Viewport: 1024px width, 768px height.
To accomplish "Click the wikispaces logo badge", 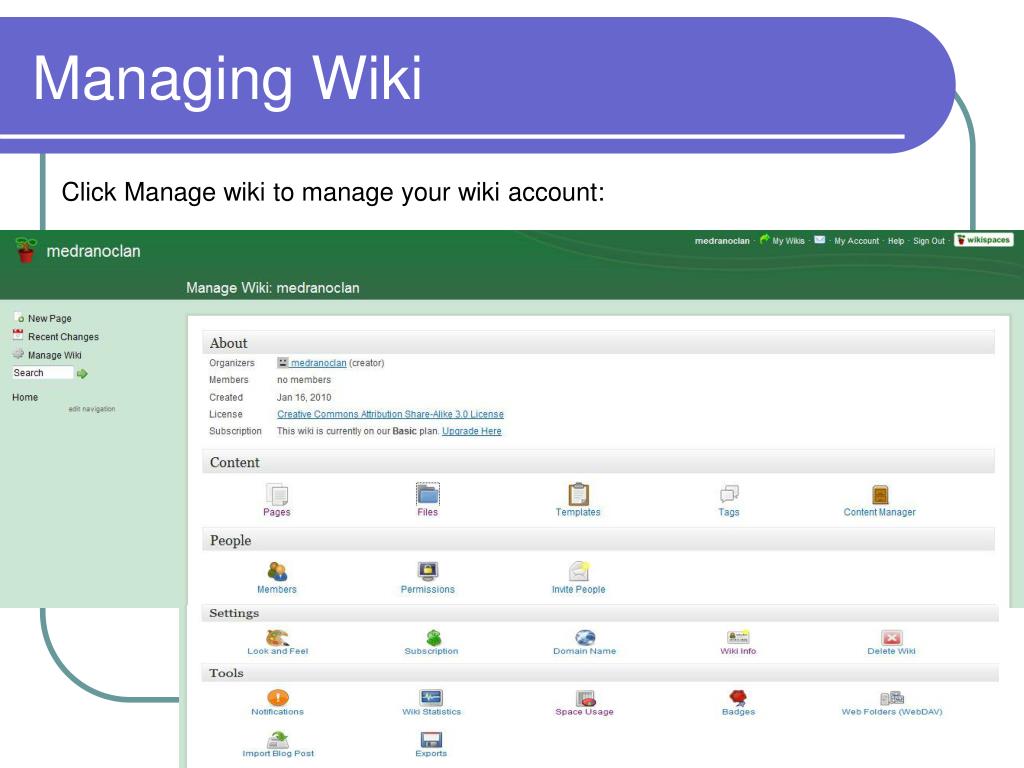I will (984, 240).
